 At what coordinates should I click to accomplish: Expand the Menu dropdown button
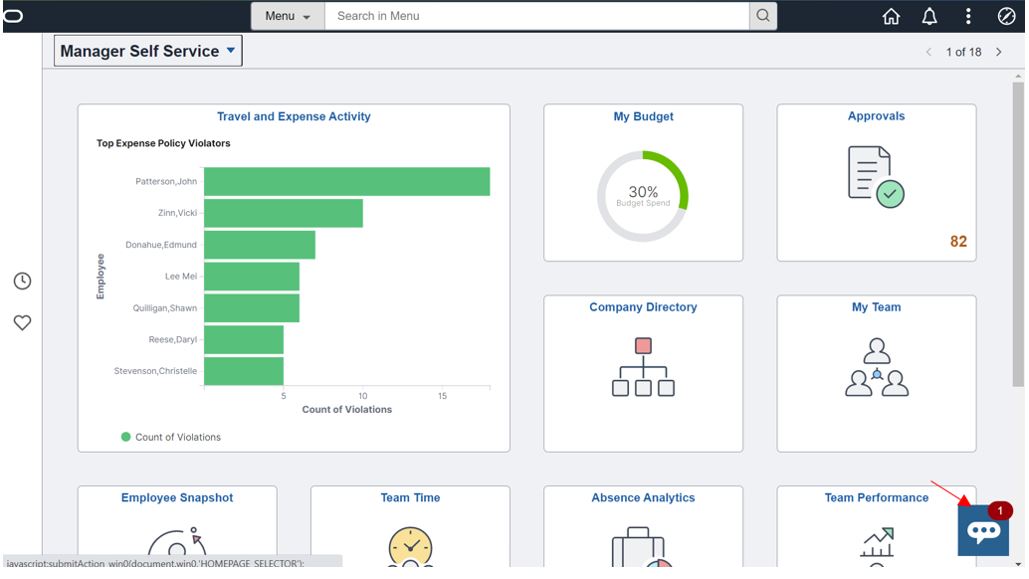pyautogui.click(x=287, y=16)
